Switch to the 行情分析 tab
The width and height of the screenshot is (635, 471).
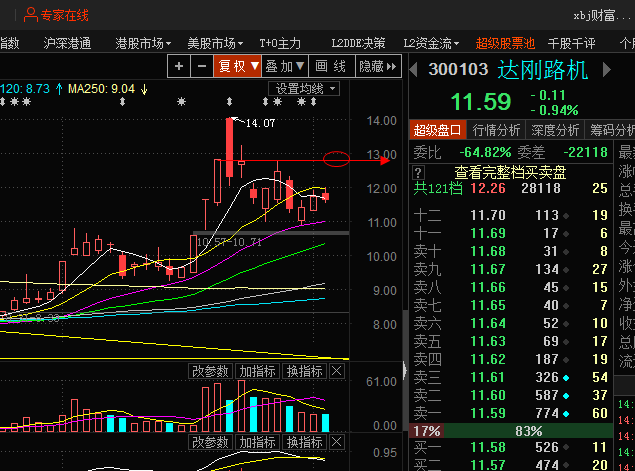click(496, 130)
